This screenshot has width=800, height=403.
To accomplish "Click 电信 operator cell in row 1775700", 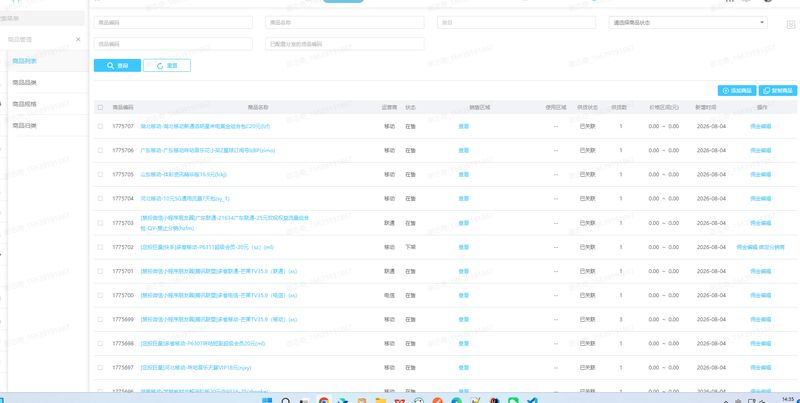I will [x=389, y=295].
